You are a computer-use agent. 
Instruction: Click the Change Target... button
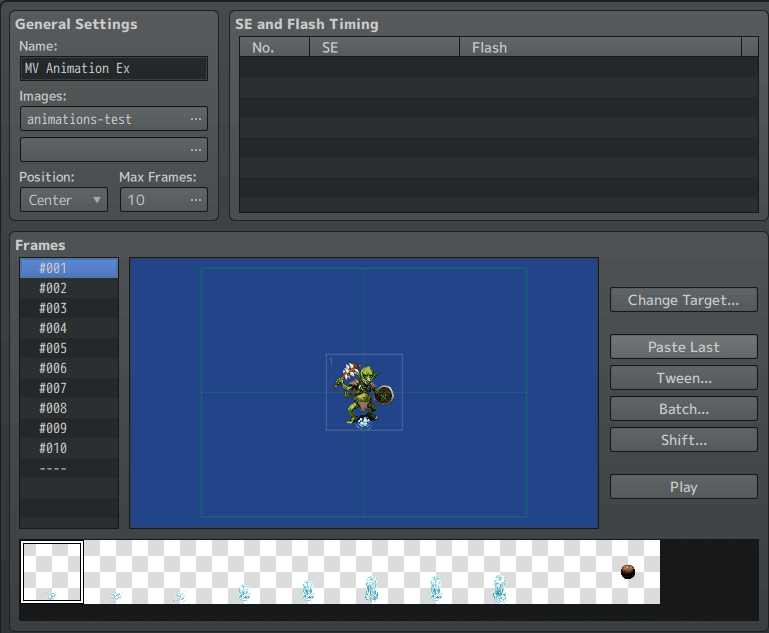coord(684,300)
